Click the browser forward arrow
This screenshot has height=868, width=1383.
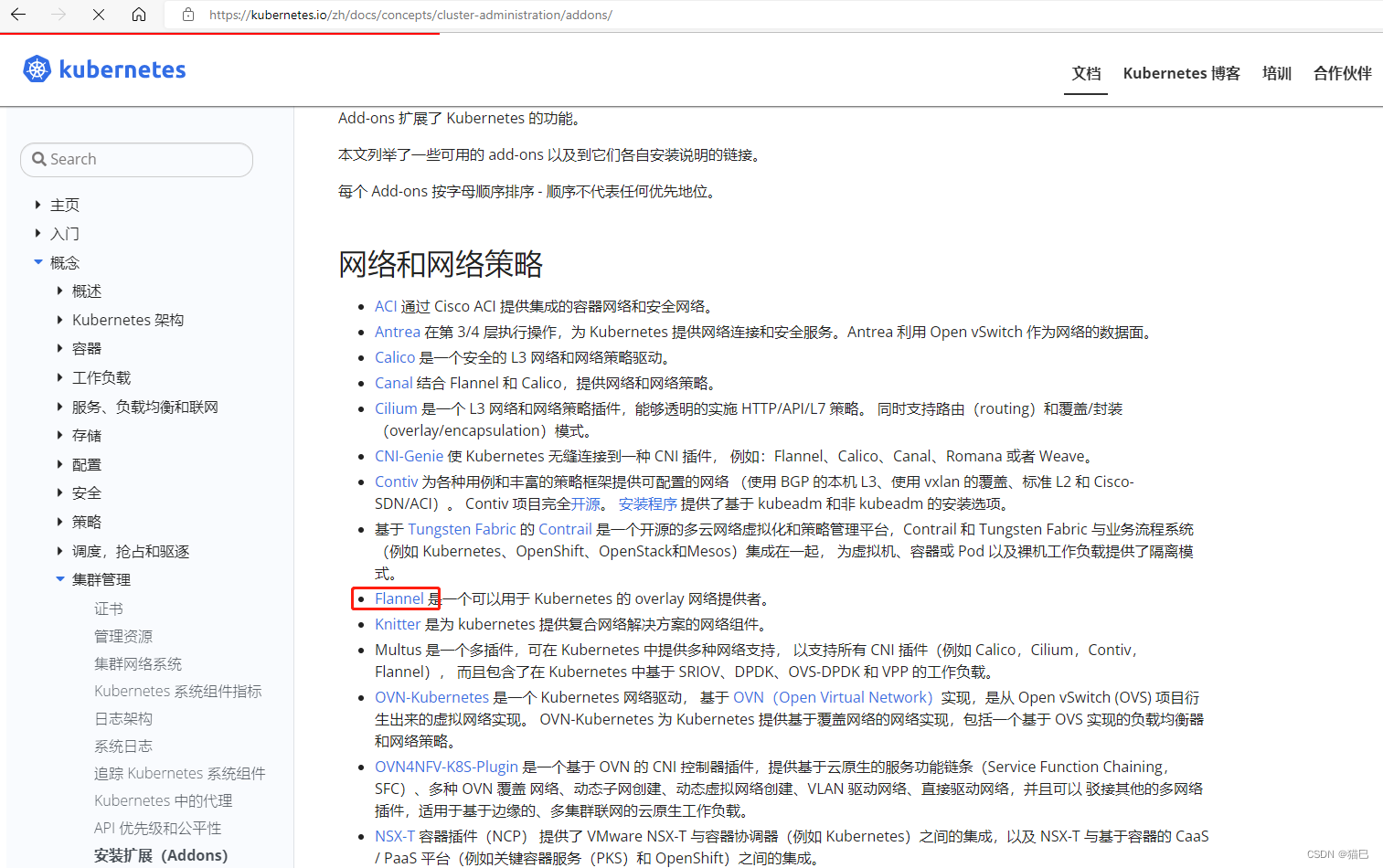coord(58,15)
